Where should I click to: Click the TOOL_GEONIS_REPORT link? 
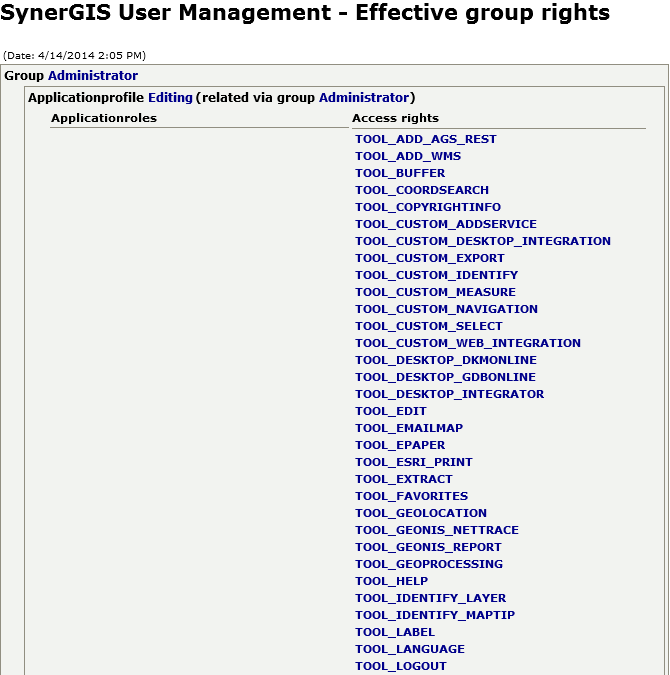point(428,547)
